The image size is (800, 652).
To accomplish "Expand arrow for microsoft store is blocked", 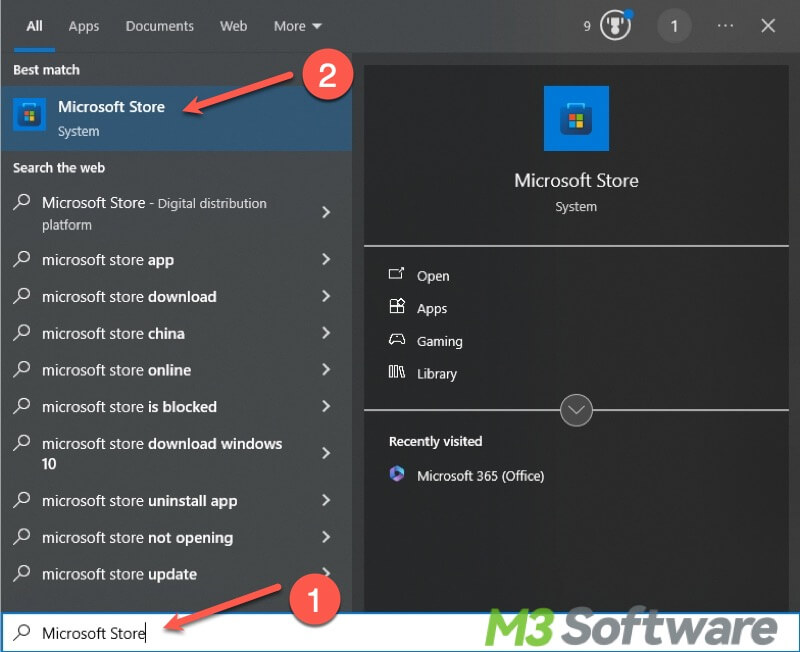I will 326,406.
